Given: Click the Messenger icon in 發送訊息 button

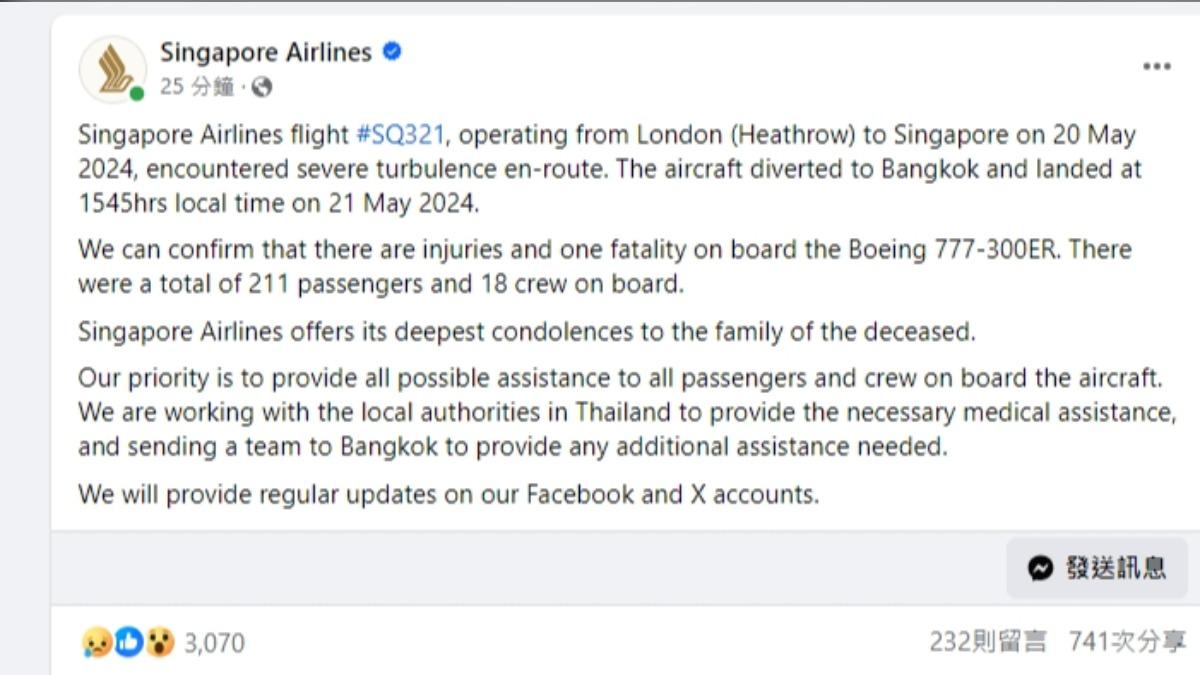Looking at the screenshot, I should click(1040, 568).
